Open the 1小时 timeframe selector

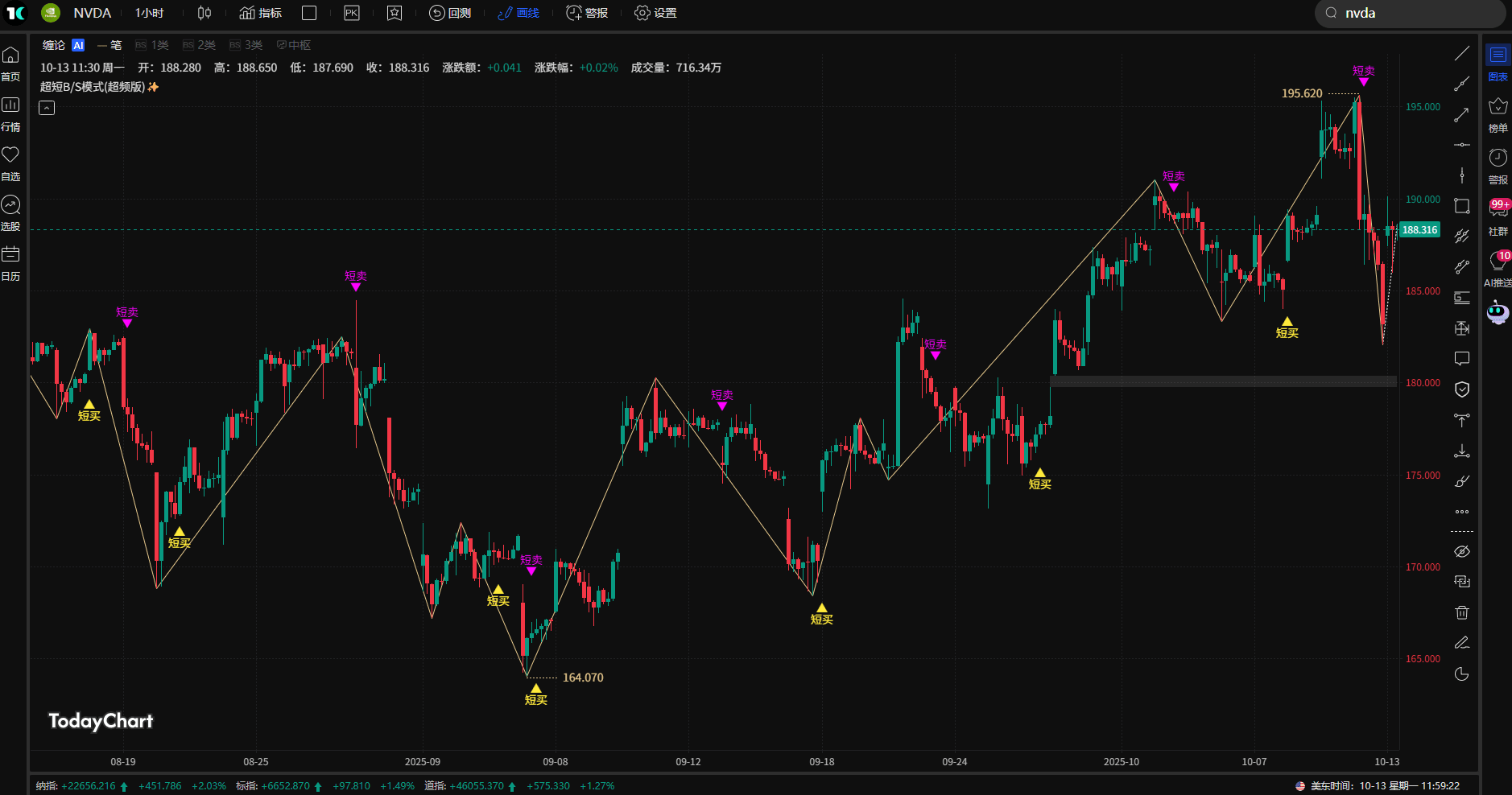pyautogui.click(x=149, y=13)
